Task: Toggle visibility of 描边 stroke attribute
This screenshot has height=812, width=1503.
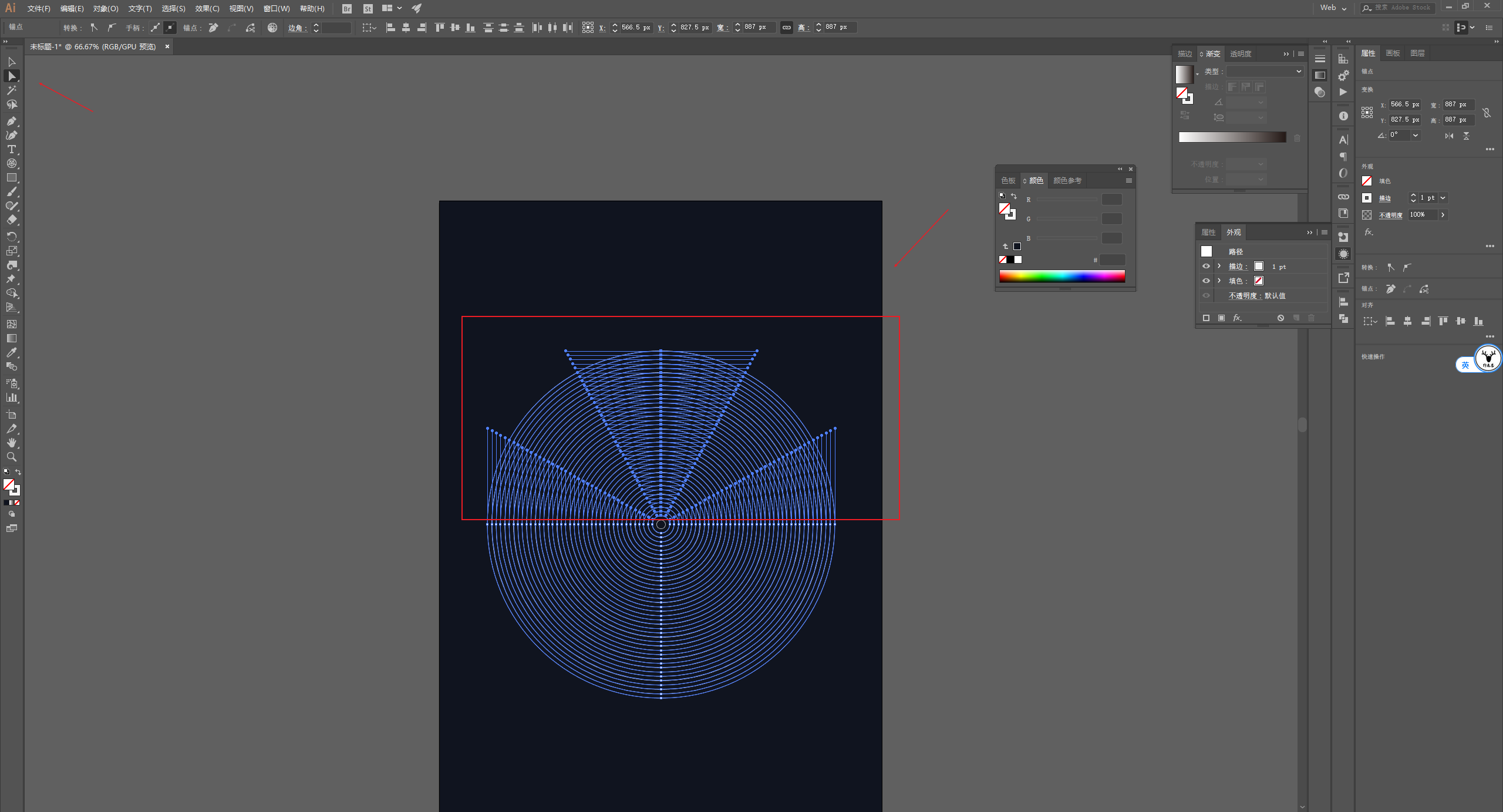Action: pos(1206,266)
